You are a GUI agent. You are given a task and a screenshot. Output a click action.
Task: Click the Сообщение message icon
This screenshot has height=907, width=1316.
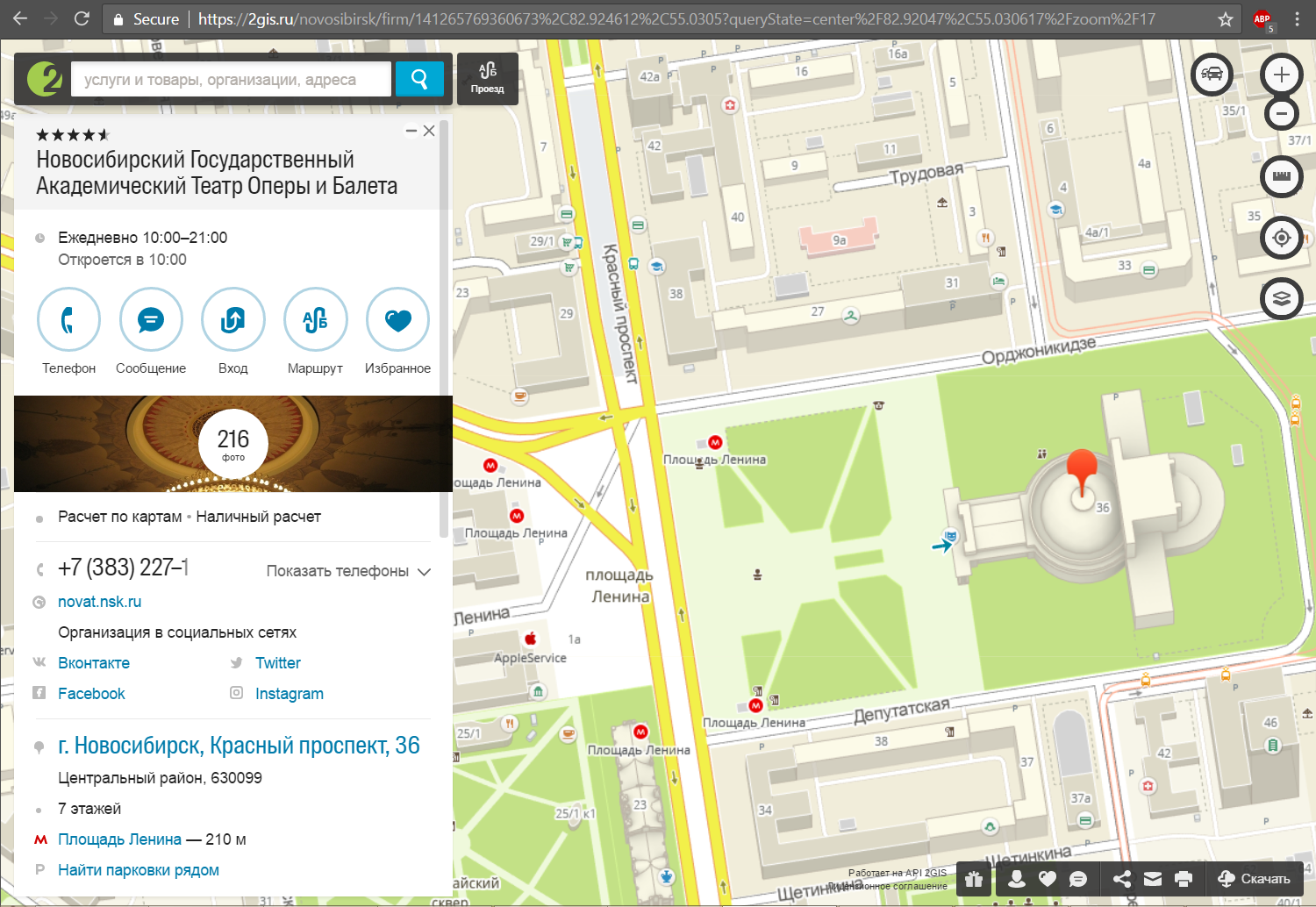point(151,320)
